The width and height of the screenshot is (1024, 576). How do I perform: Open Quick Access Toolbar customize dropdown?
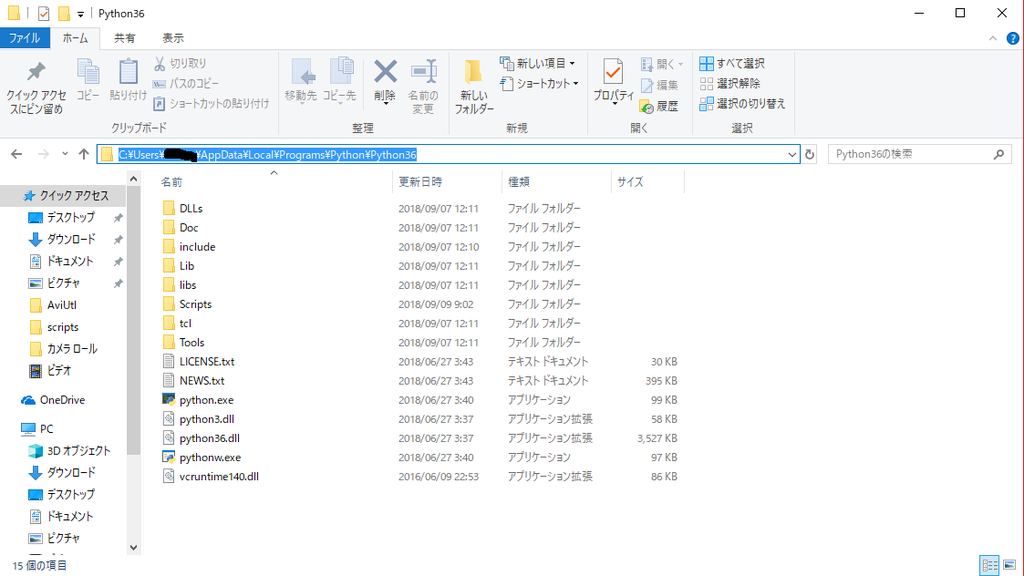[80, 14]
